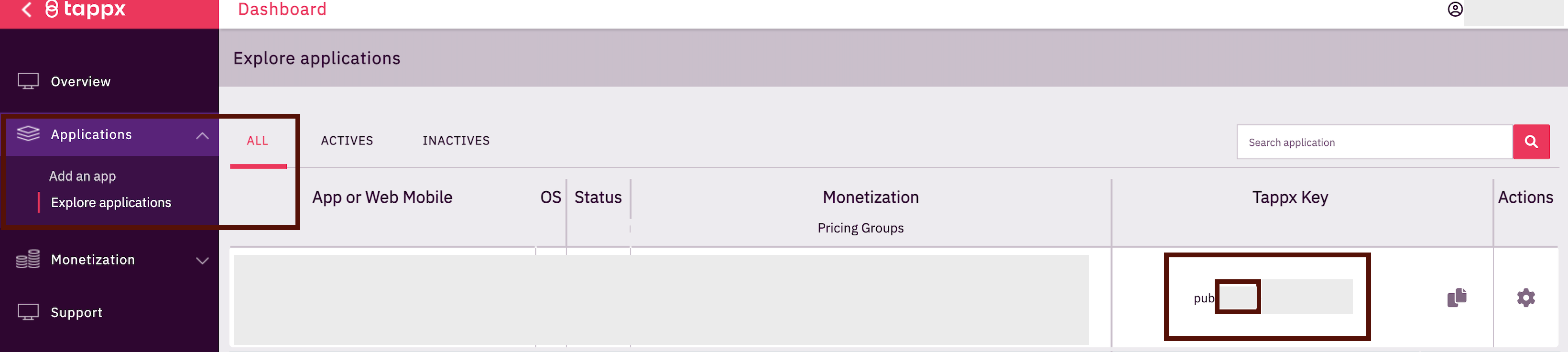Screen dimensions: 1568x352
Task: Click the Status column header
Action: [598, 198]
